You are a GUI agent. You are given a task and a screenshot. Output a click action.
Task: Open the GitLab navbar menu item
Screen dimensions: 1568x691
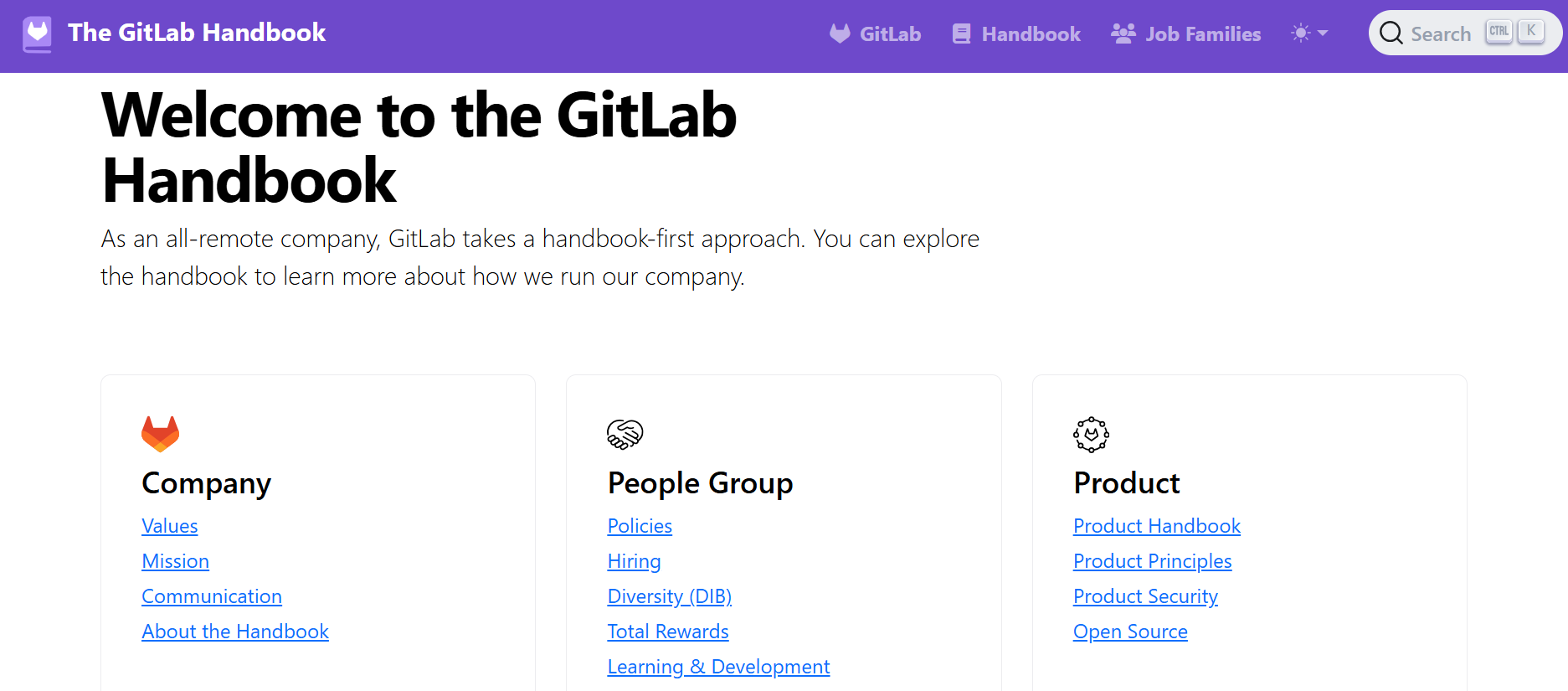click(x=890, y=34)
